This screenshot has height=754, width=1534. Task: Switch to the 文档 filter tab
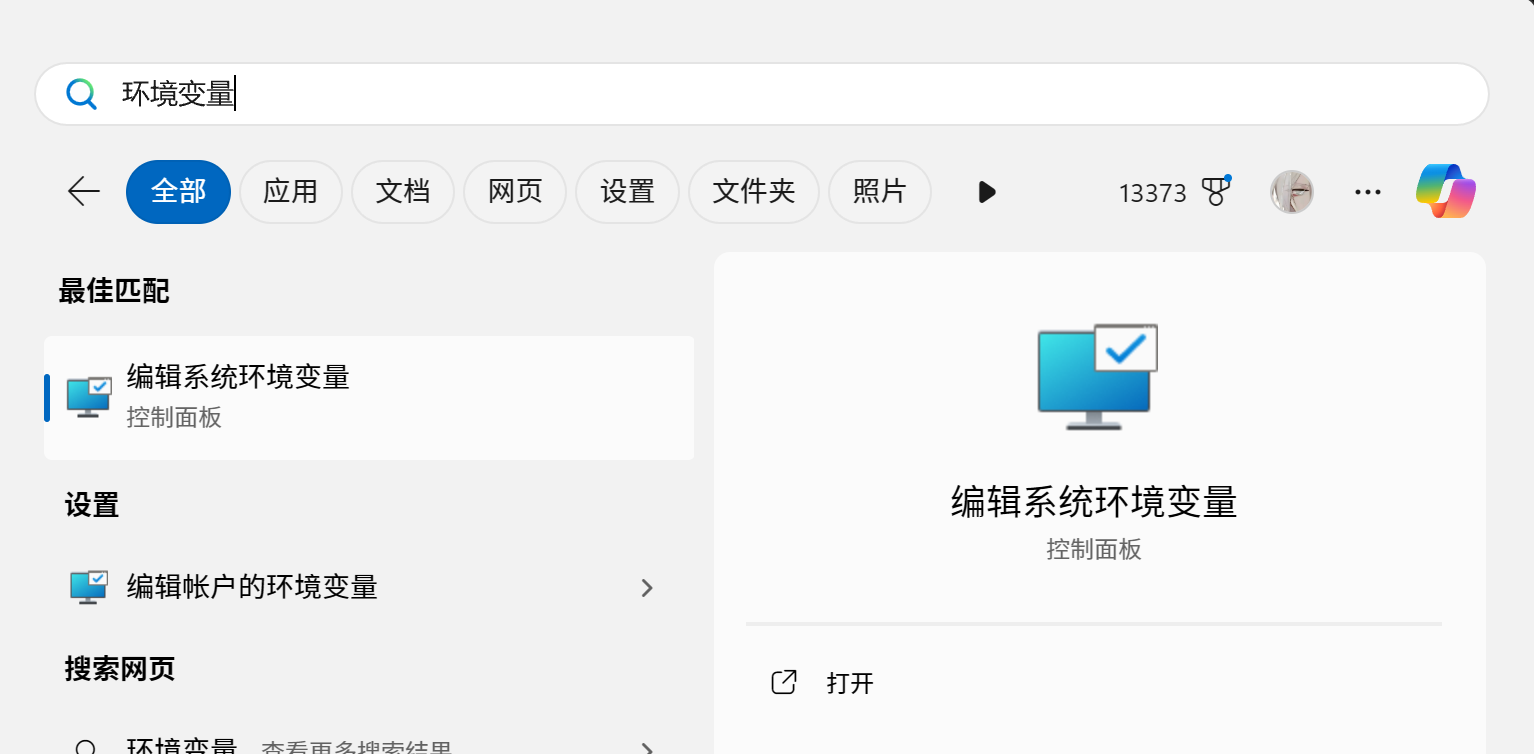[403, 192]
